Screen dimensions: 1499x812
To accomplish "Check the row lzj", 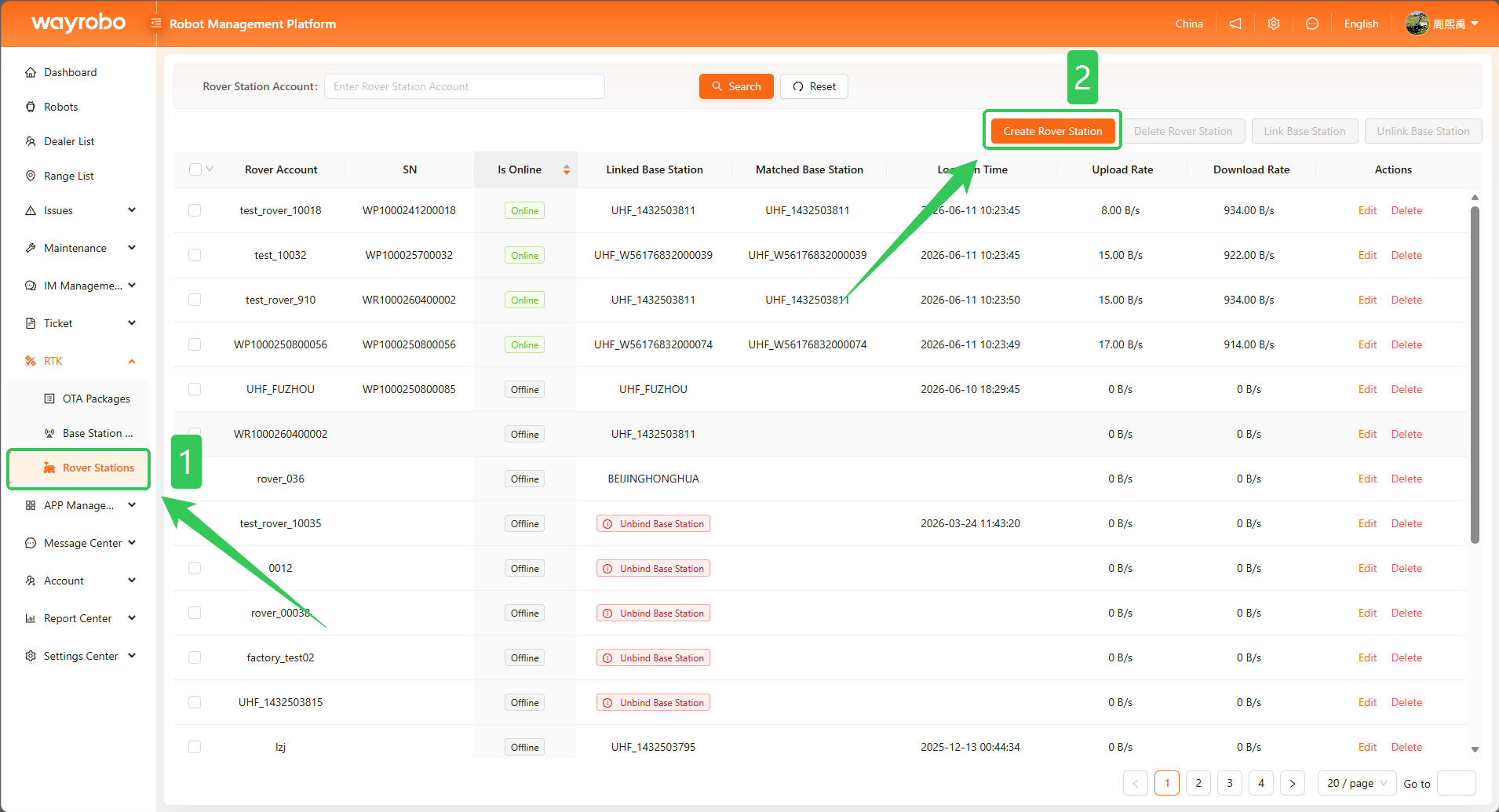I will (195, 747).
